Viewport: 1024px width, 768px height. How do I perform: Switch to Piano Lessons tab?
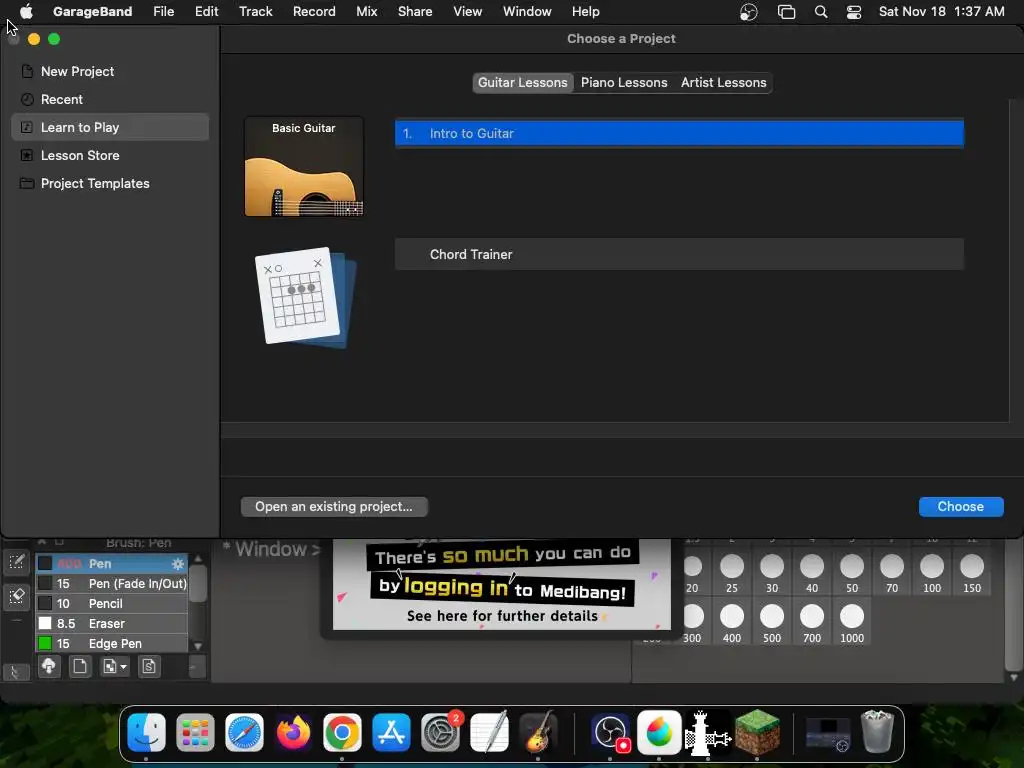[624, 82]
